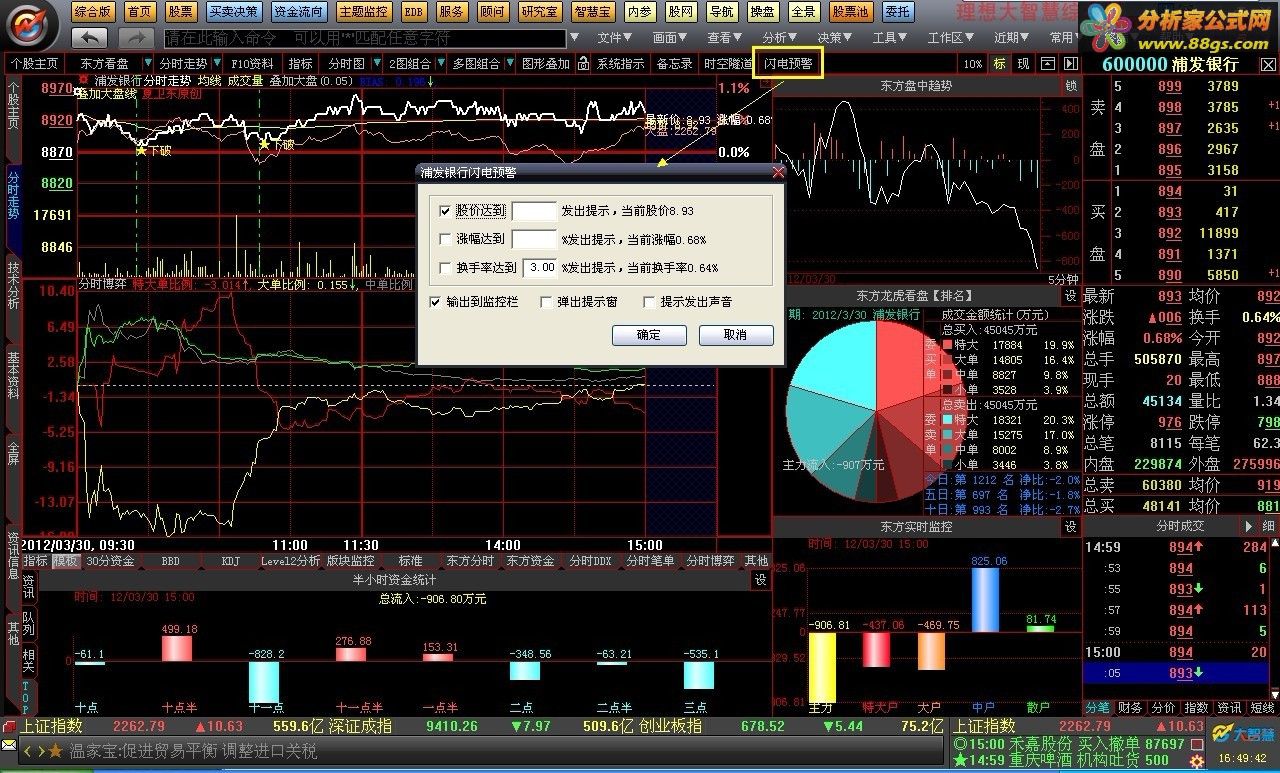The image size is (1280, 773).
Task: Click the application logo icon
Action: [29, 24]
